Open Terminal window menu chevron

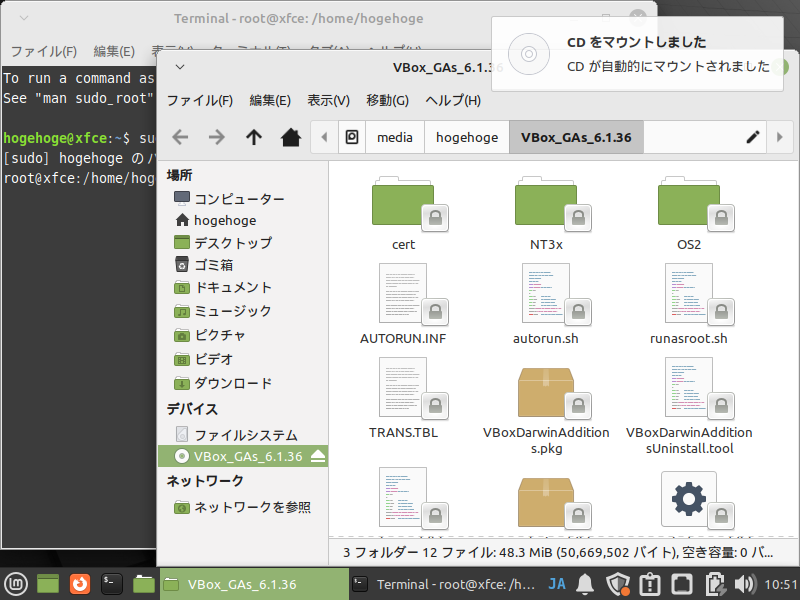click(x=23, y=18)
